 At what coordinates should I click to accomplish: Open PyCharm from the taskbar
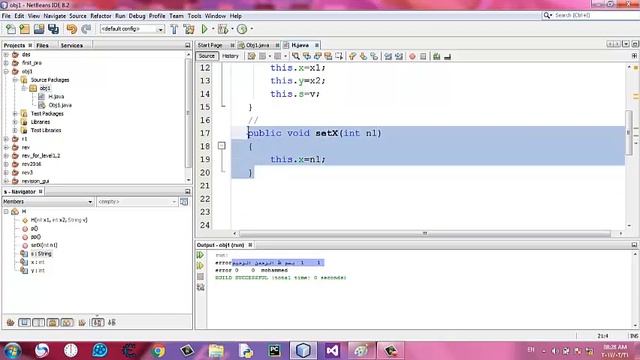point(275,351)
